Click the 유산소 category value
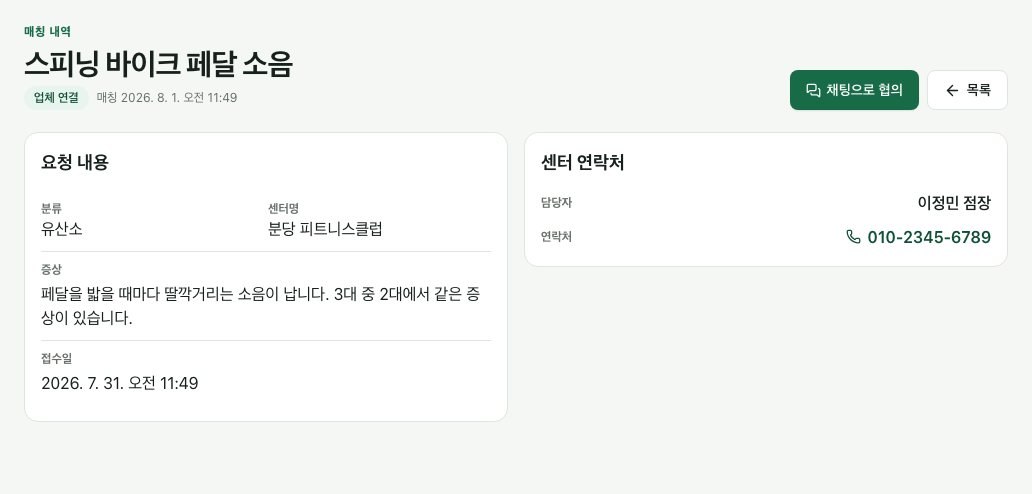Screen dimensions: 1032x494 (62, 229)
